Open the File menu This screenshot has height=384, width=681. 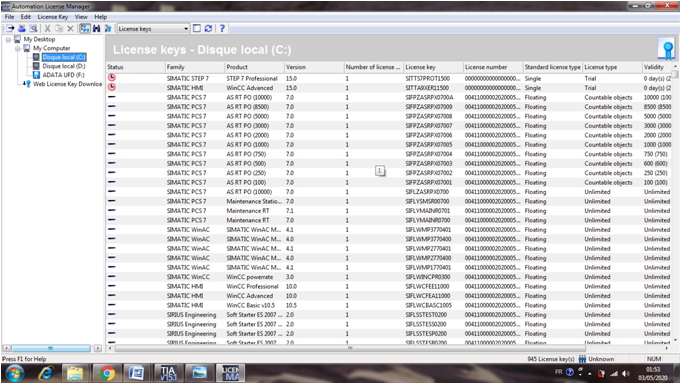coord(9,17)
